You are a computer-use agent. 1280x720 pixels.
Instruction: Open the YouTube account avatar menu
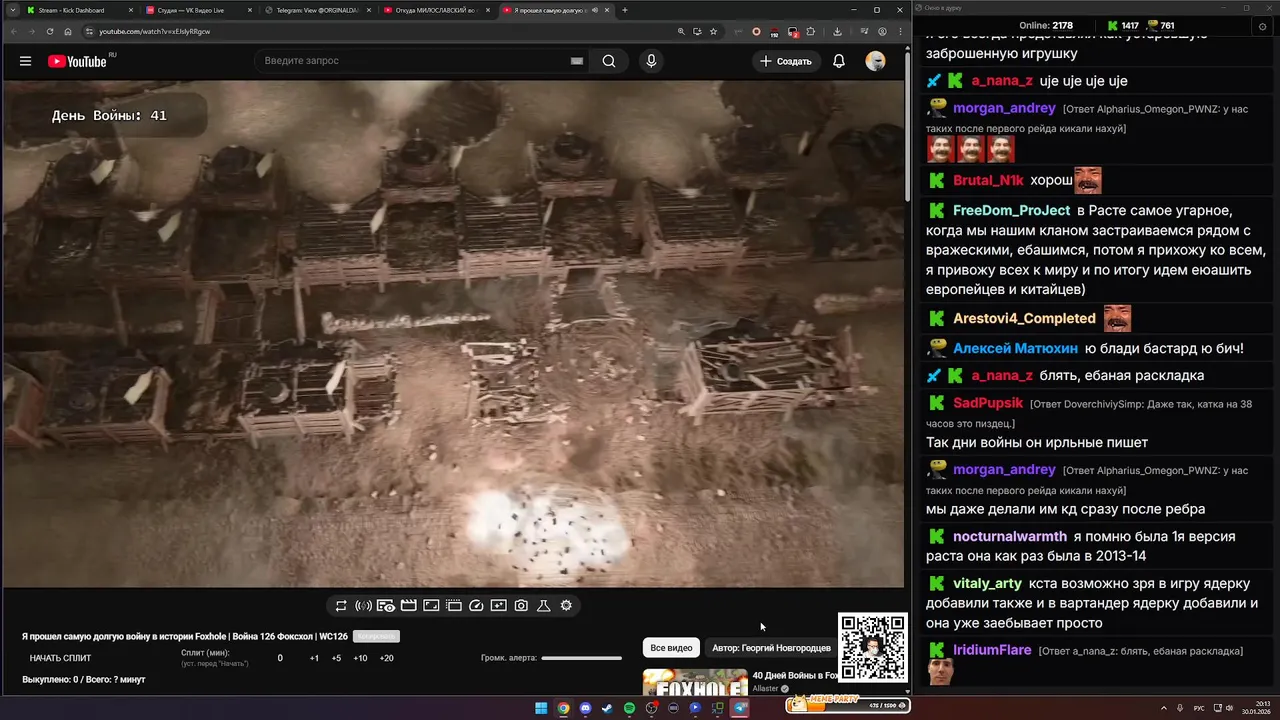(875, 61)
